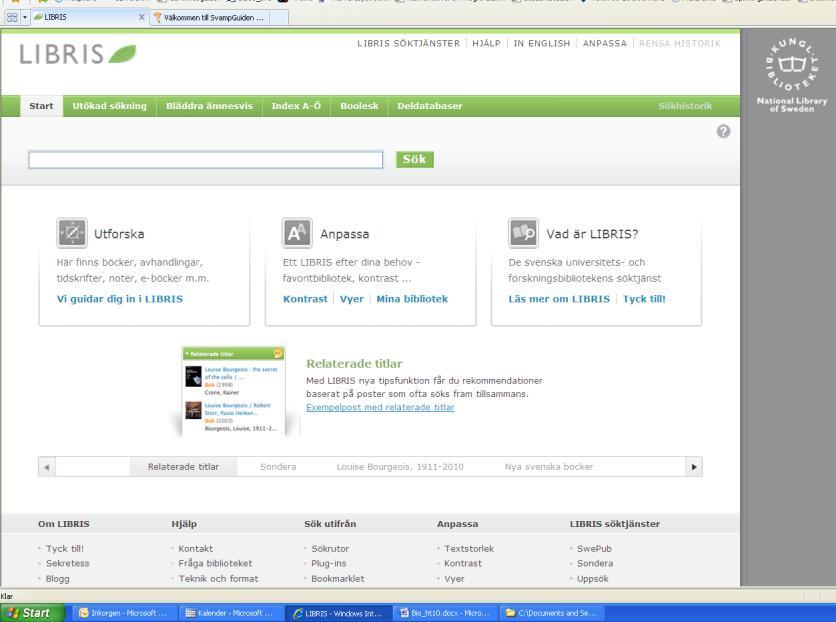Open the Bläddra ämnesvis tab

[x=210, y=106]
